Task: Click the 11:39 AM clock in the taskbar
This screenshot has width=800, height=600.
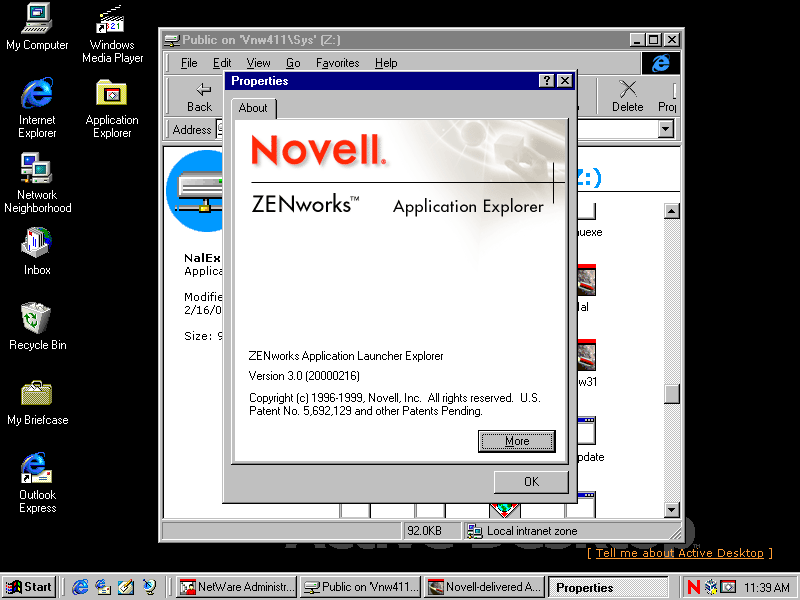Action: click(x=766, y=588)
